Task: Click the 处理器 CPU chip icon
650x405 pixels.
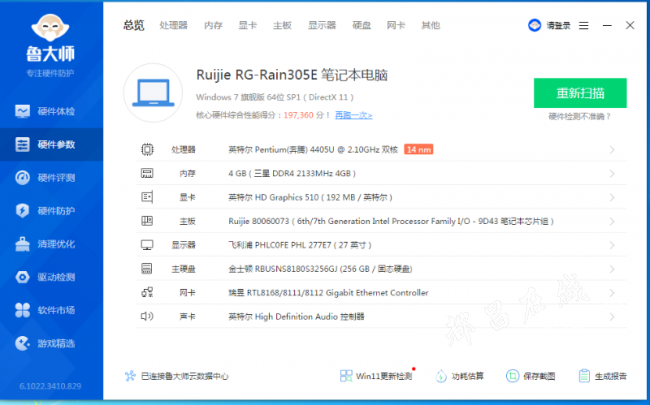Action: click(147, 149)
